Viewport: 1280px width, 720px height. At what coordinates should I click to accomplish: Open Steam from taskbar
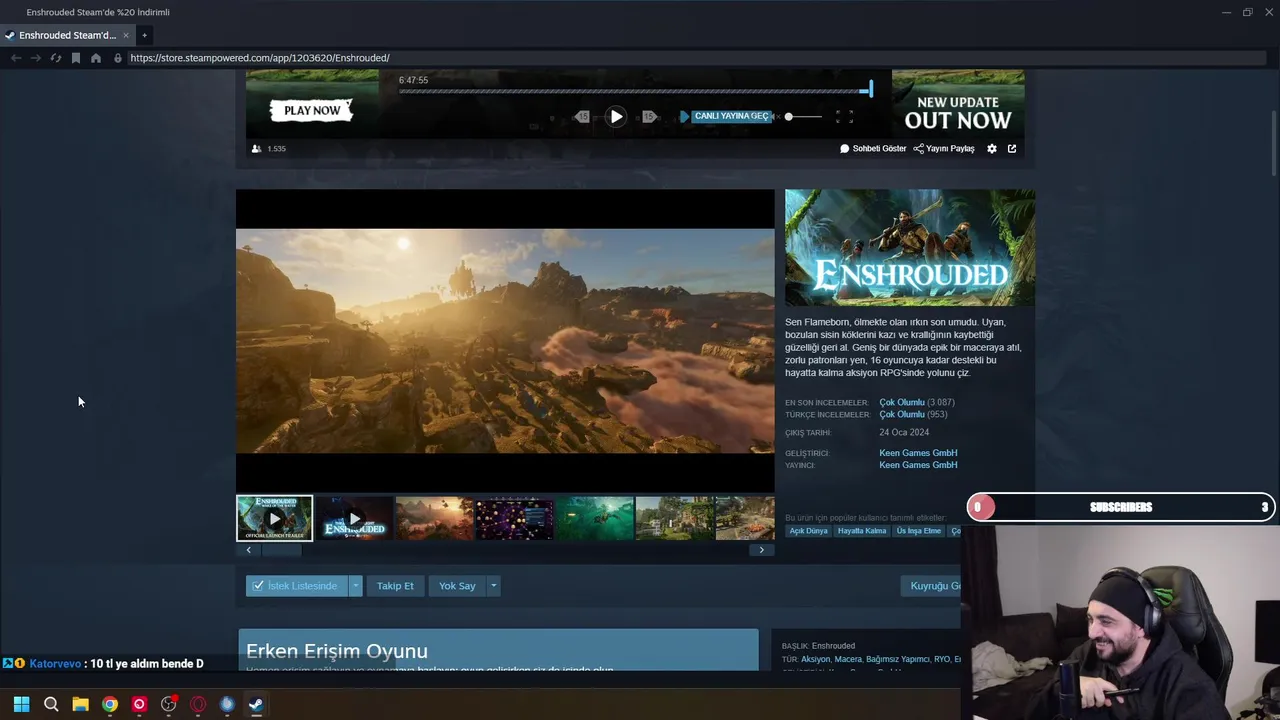coord(256,704)
